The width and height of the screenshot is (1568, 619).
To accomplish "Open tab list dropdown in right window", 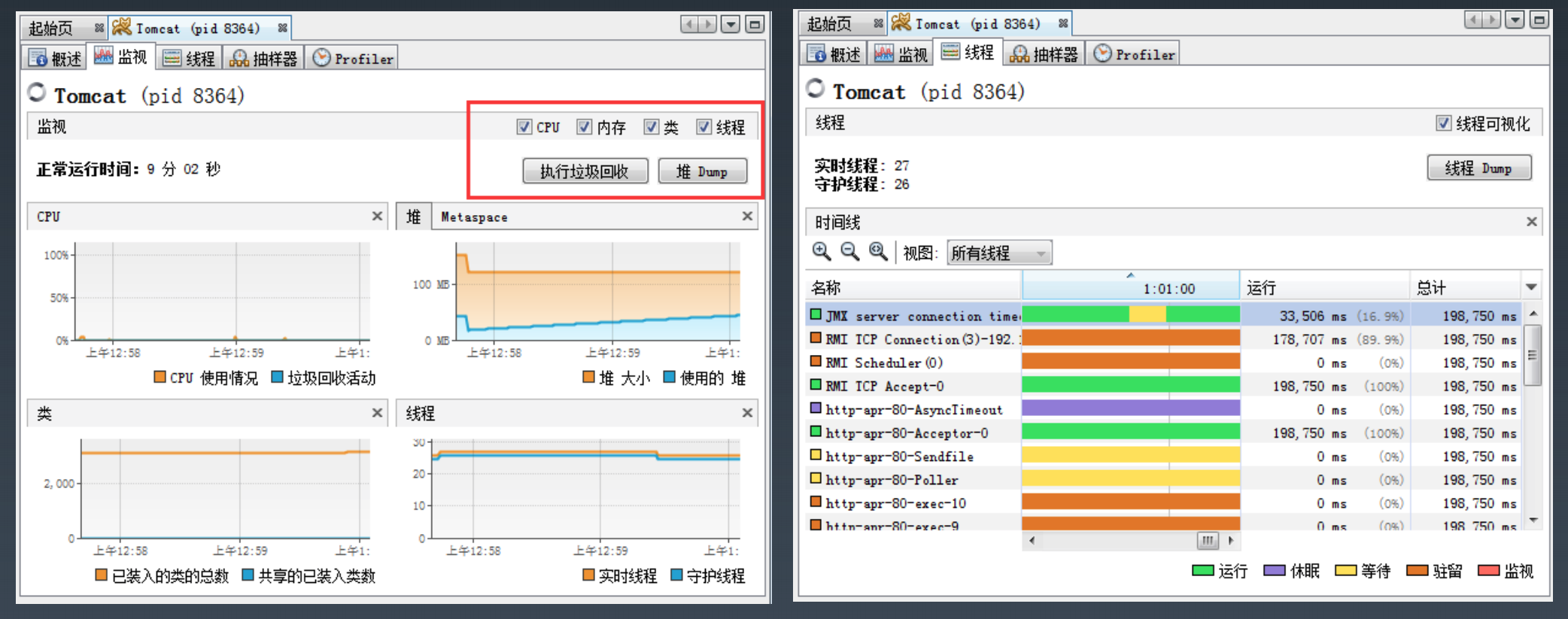I will pyautogui.click(x=1515, y=20).
